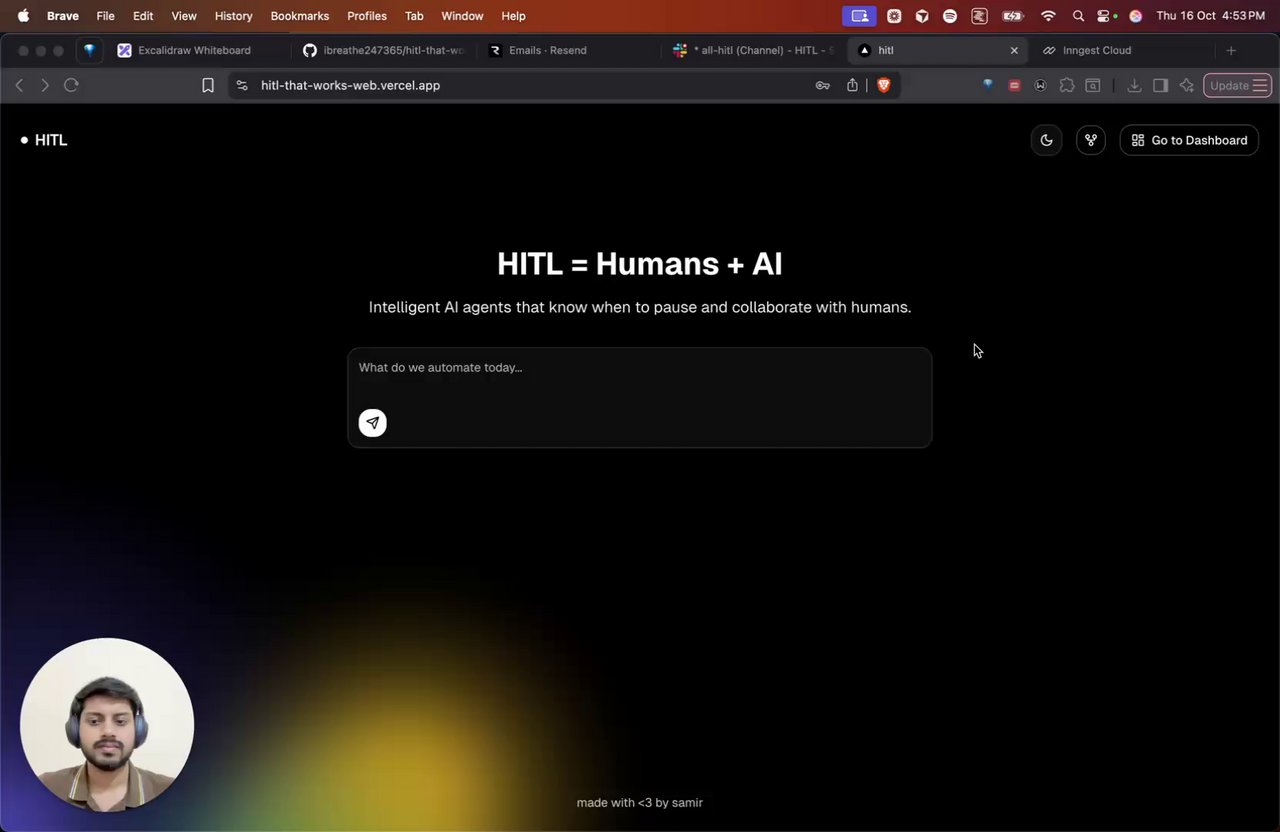Open the circular W extension icon
1280x832 pixels.
coord(1040,85)
